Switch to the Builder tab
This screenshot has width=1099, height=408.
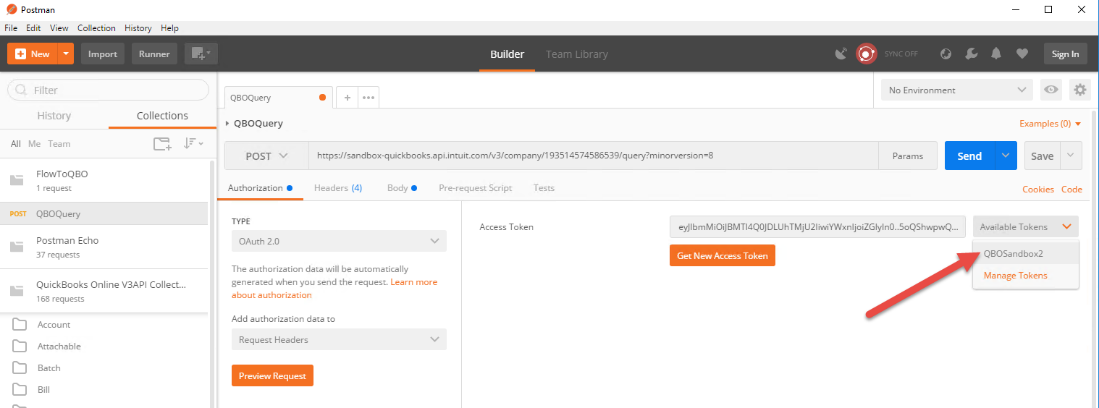(x=507, y=54)
